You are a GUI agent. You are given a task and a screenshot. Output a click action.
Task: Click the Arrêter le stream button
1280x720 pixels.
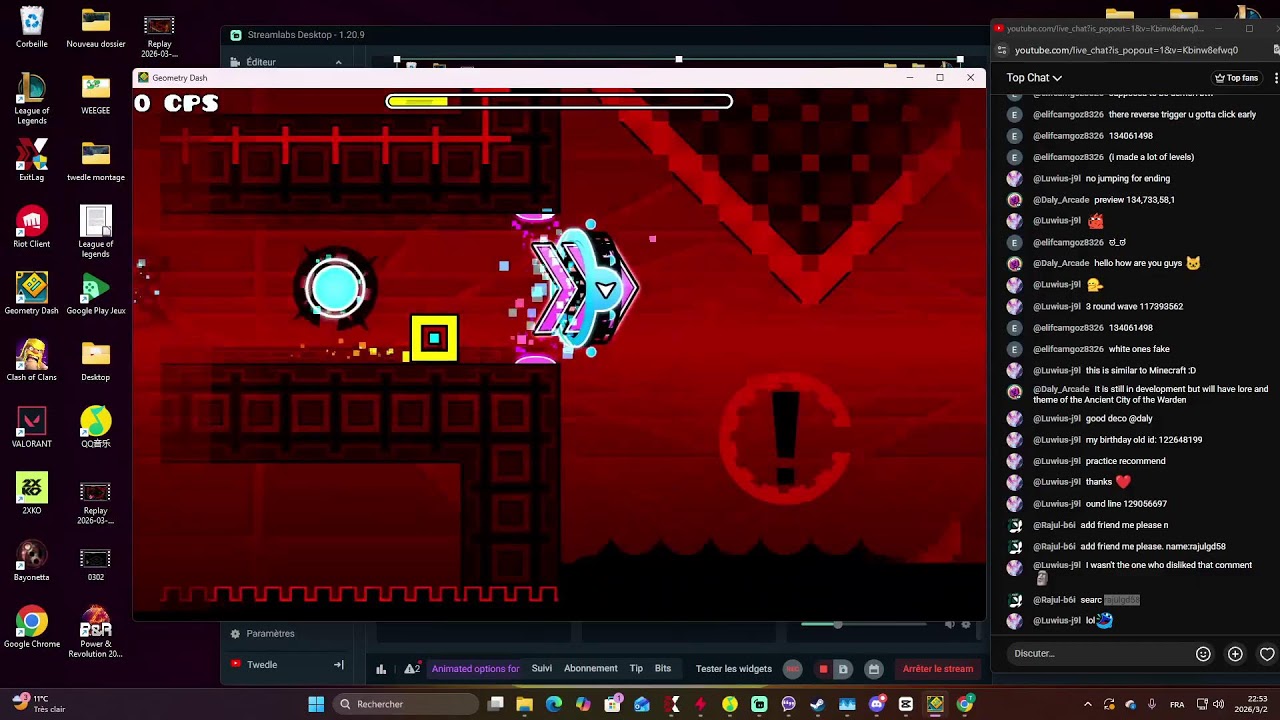click(x=938, y=669)
